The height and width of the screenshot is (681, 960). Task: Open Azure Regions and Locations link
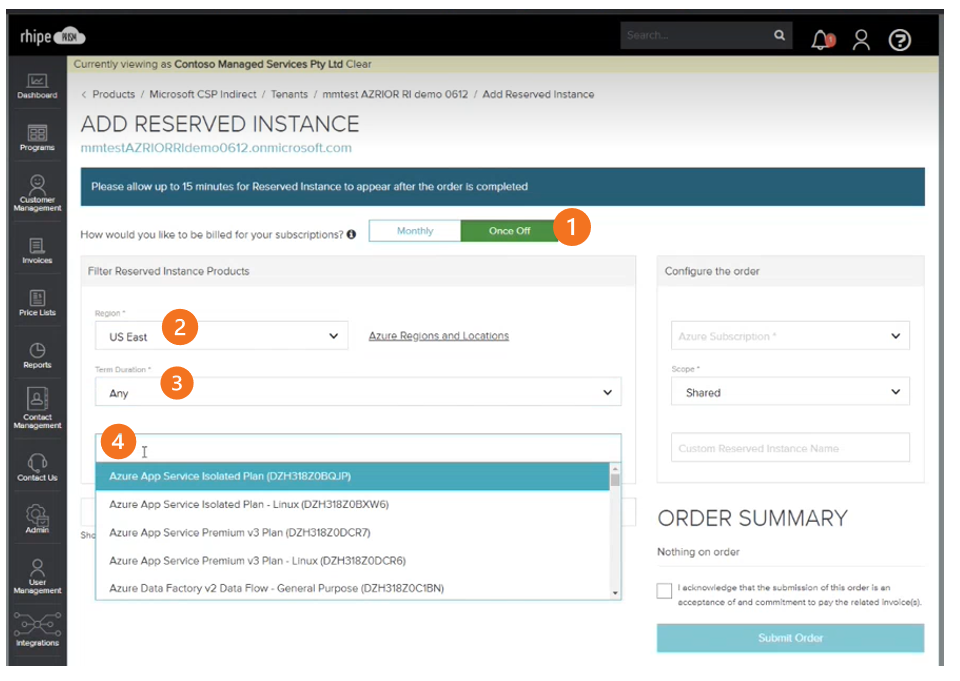[438, 336]
